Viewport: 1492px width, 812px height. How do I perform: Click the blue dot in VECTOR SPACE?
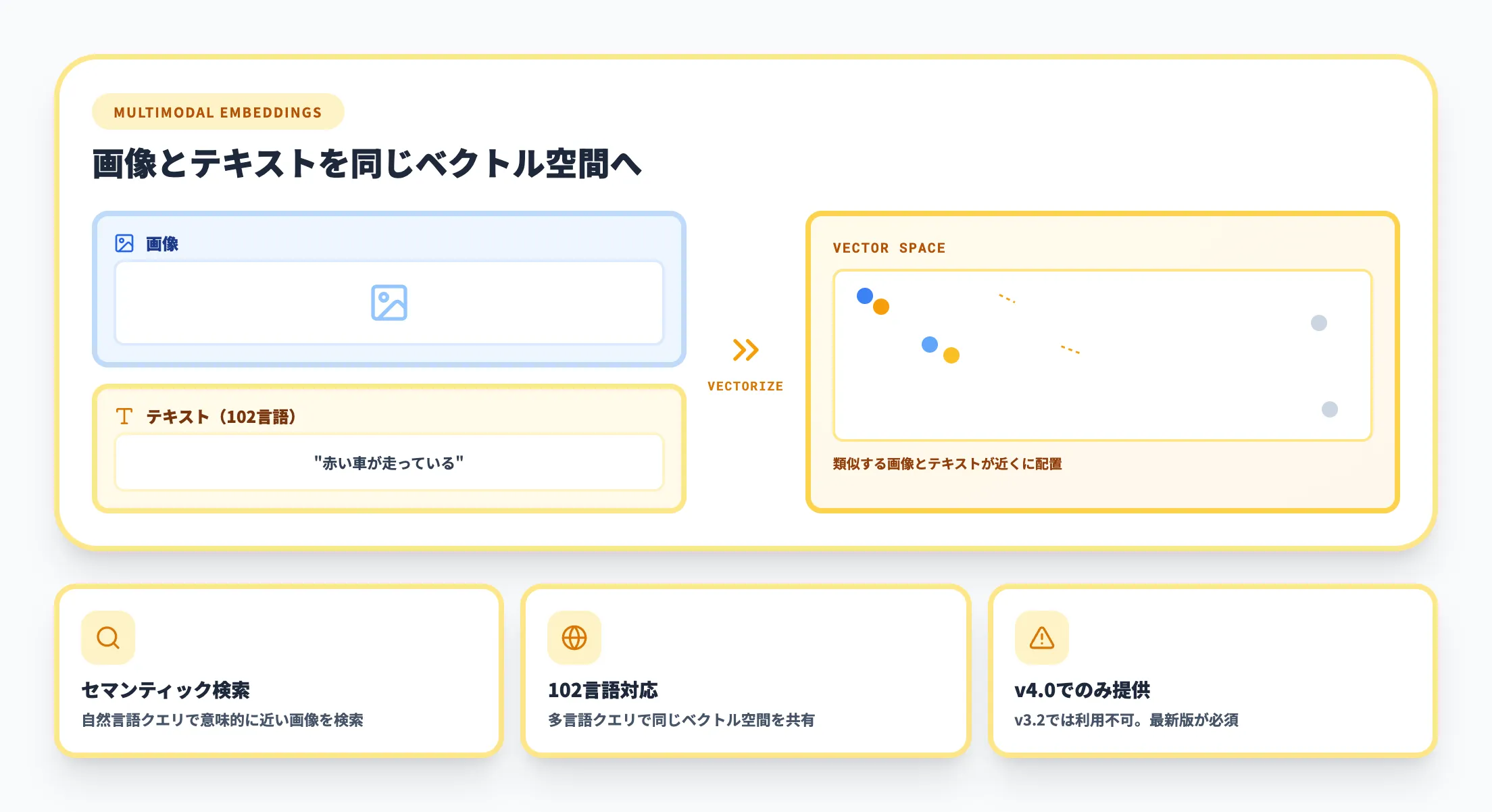[x=866, y=295]
